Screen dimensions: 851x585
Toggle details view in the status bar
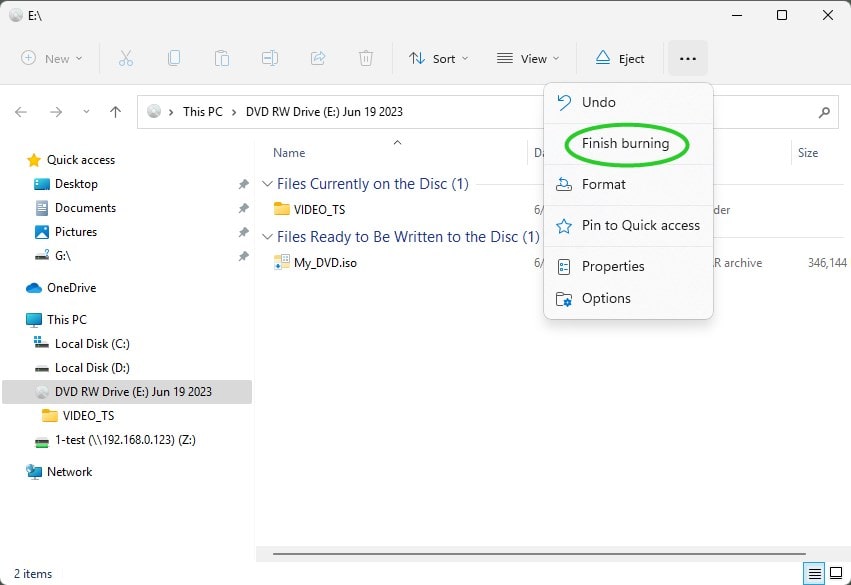816,574
